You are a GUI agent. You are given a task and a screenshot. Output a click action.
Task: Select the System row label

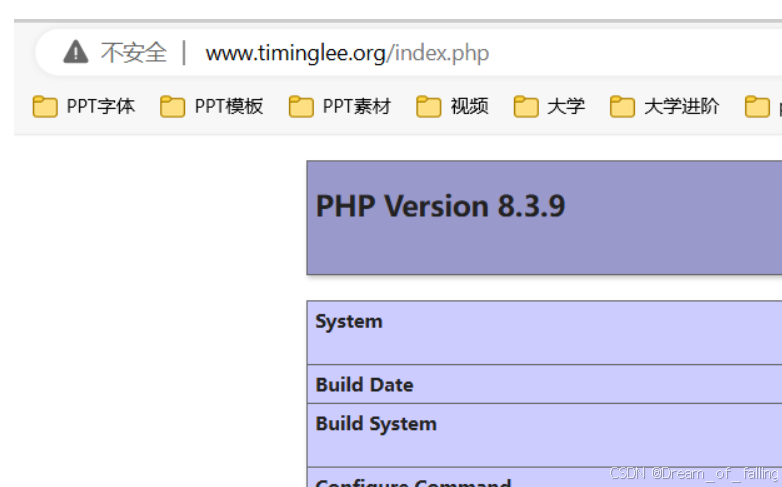coord(349,321)
